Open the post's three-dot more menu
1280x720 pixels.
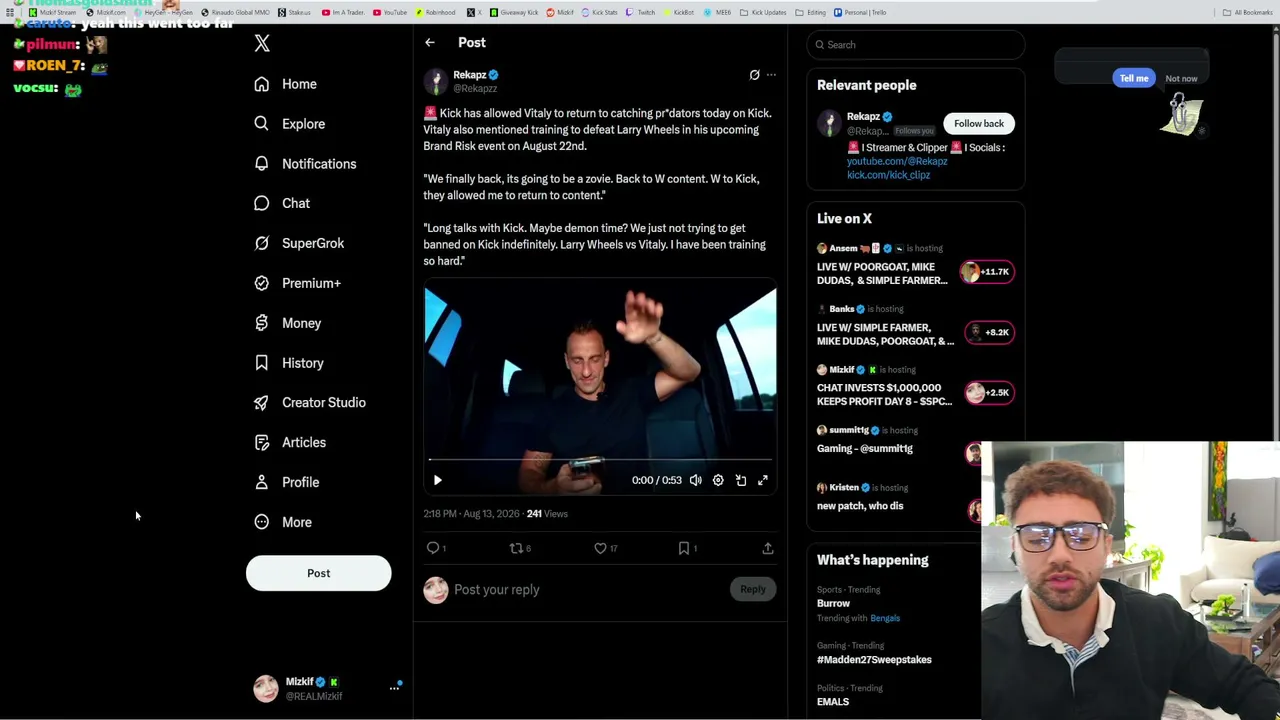(x=771, y=75)
